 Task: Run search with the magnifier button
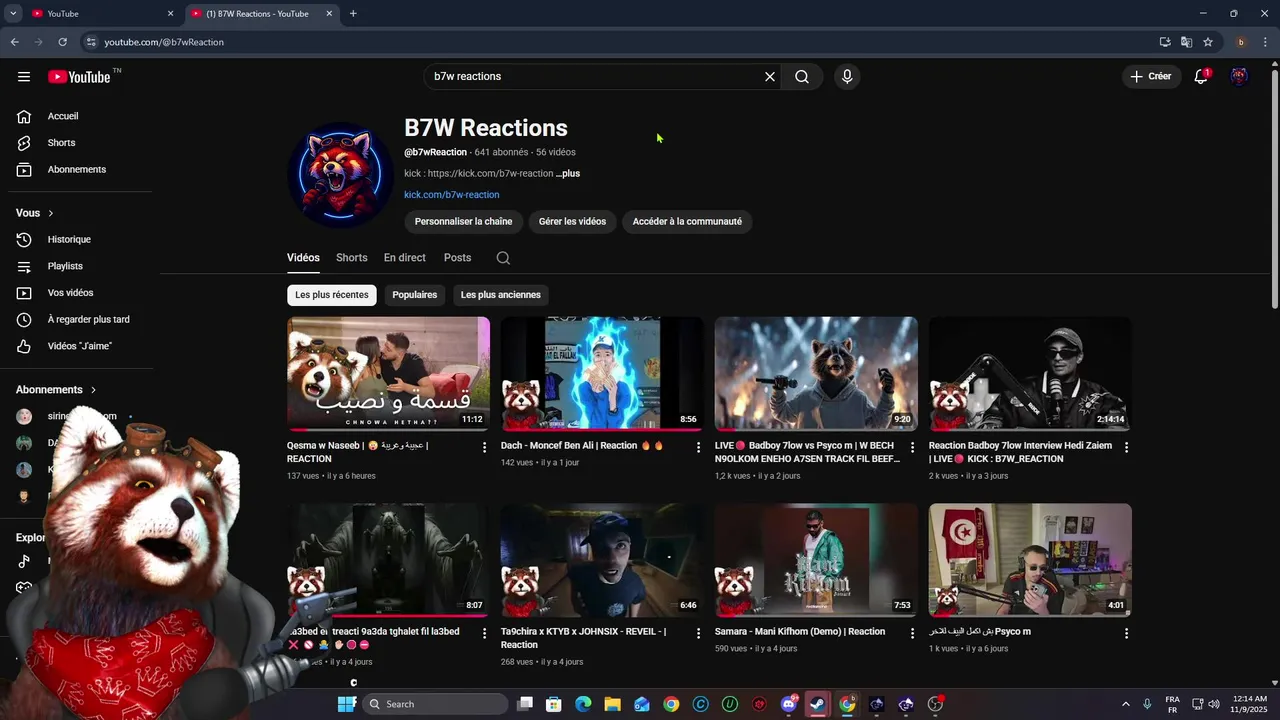802,76
